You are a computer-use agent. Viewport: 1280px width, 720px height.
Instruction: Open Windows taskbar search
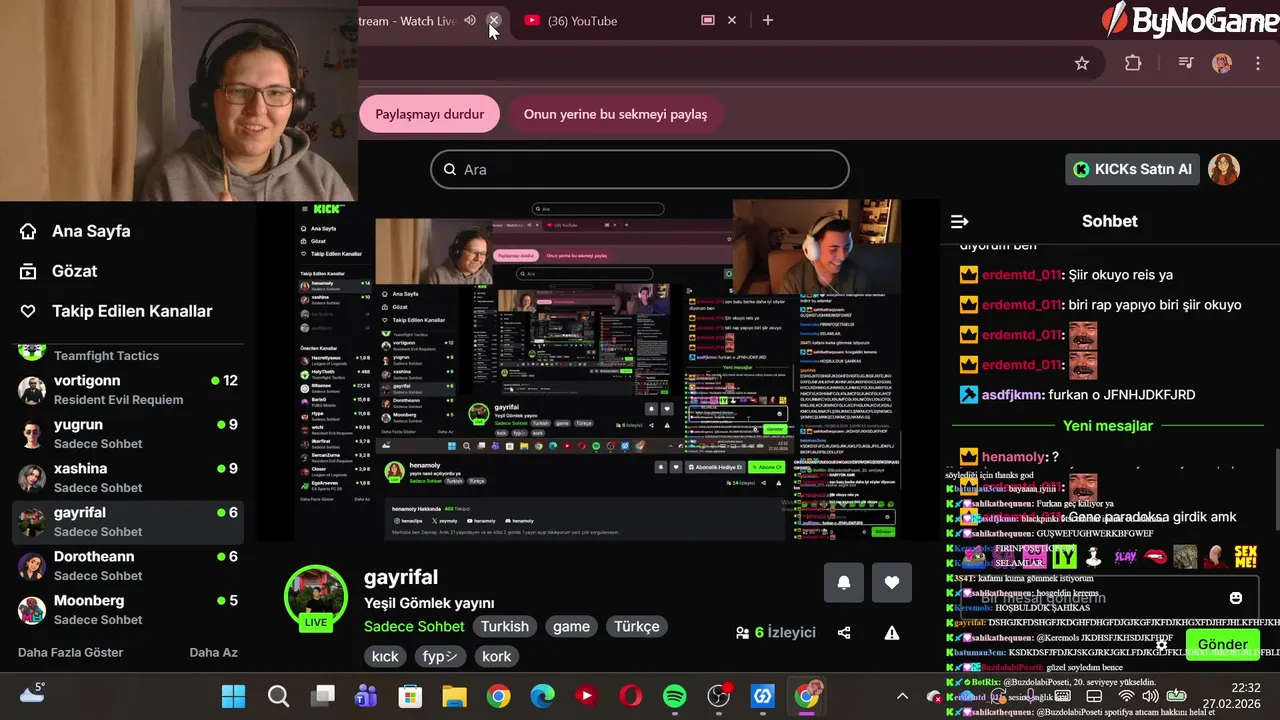tap(278, 697)
